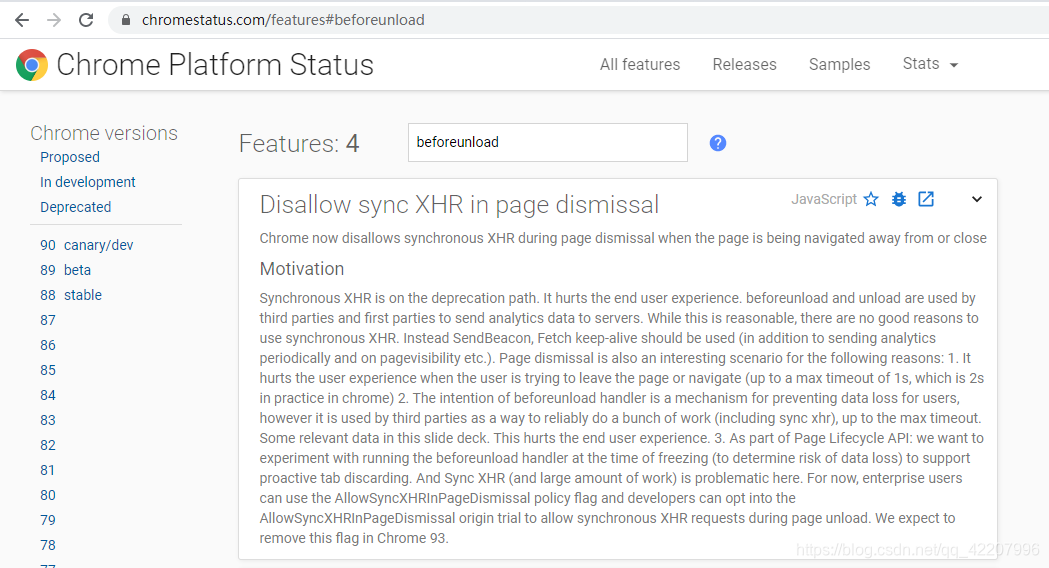Click the JavaScript category label
Screen dimensions: 1049x568
coord(824,199)
